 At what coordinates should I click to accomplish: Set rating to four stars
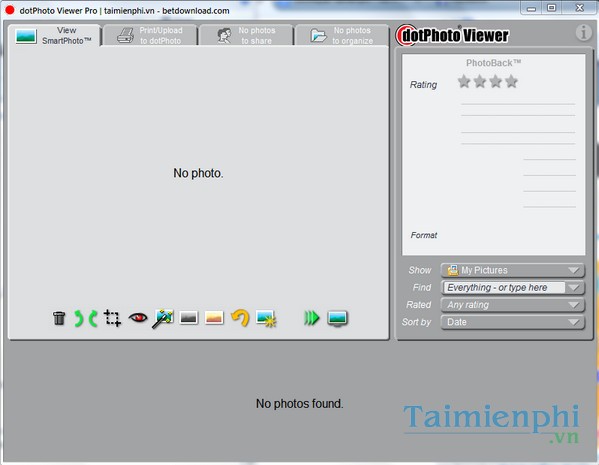click(x=511, y=81)
